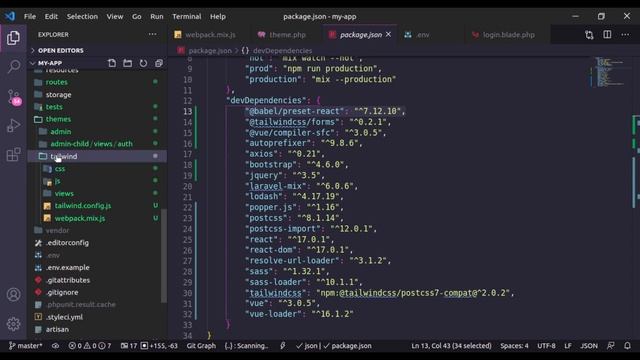Image resolution: width=640 pixels, height=360 pixels.
Task: Open webpack.mix.js in file tree
Action: [x=97, y=218]
